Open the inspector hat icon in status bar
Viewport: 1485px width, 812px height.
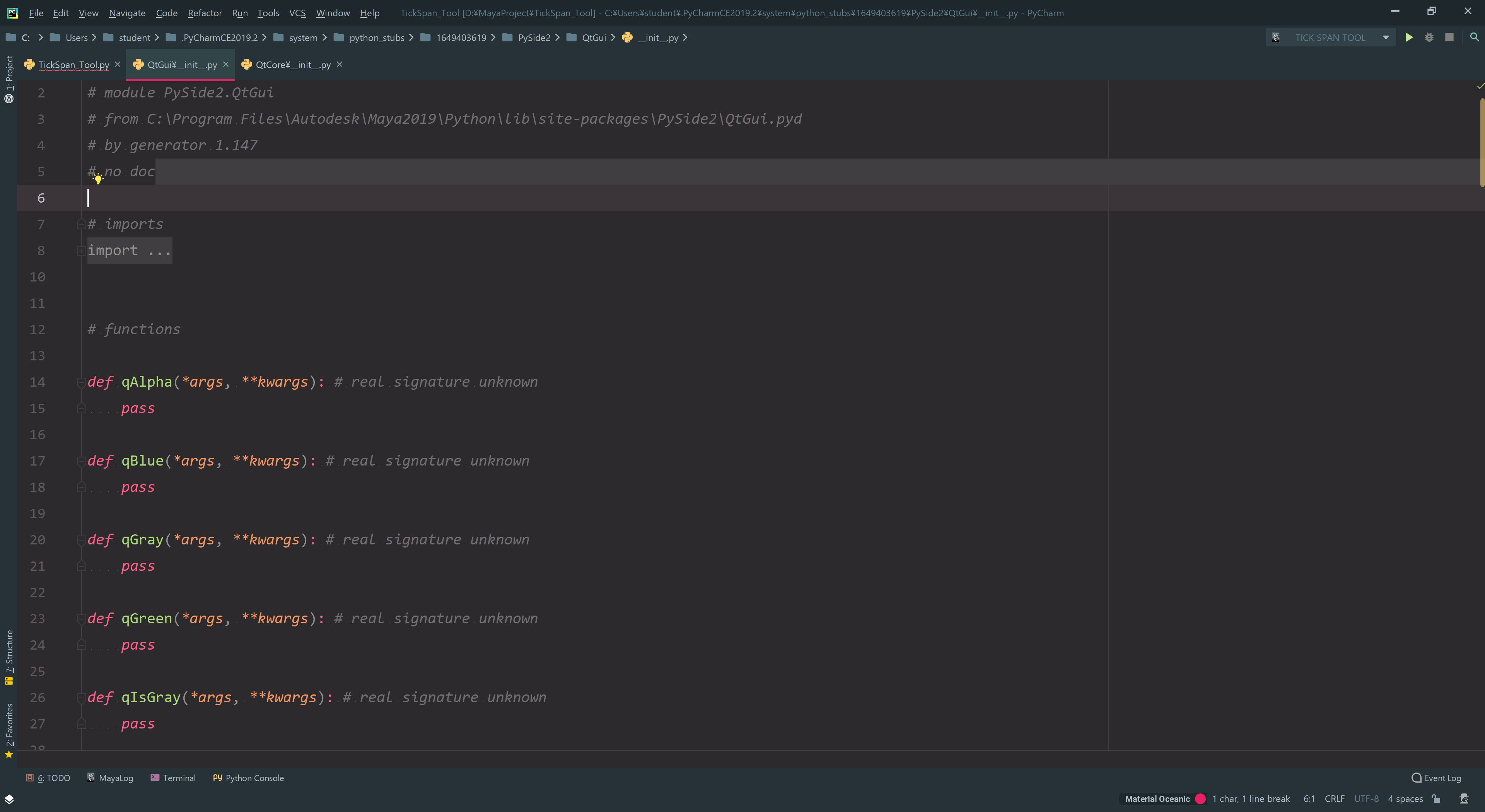click(1464, 798)
